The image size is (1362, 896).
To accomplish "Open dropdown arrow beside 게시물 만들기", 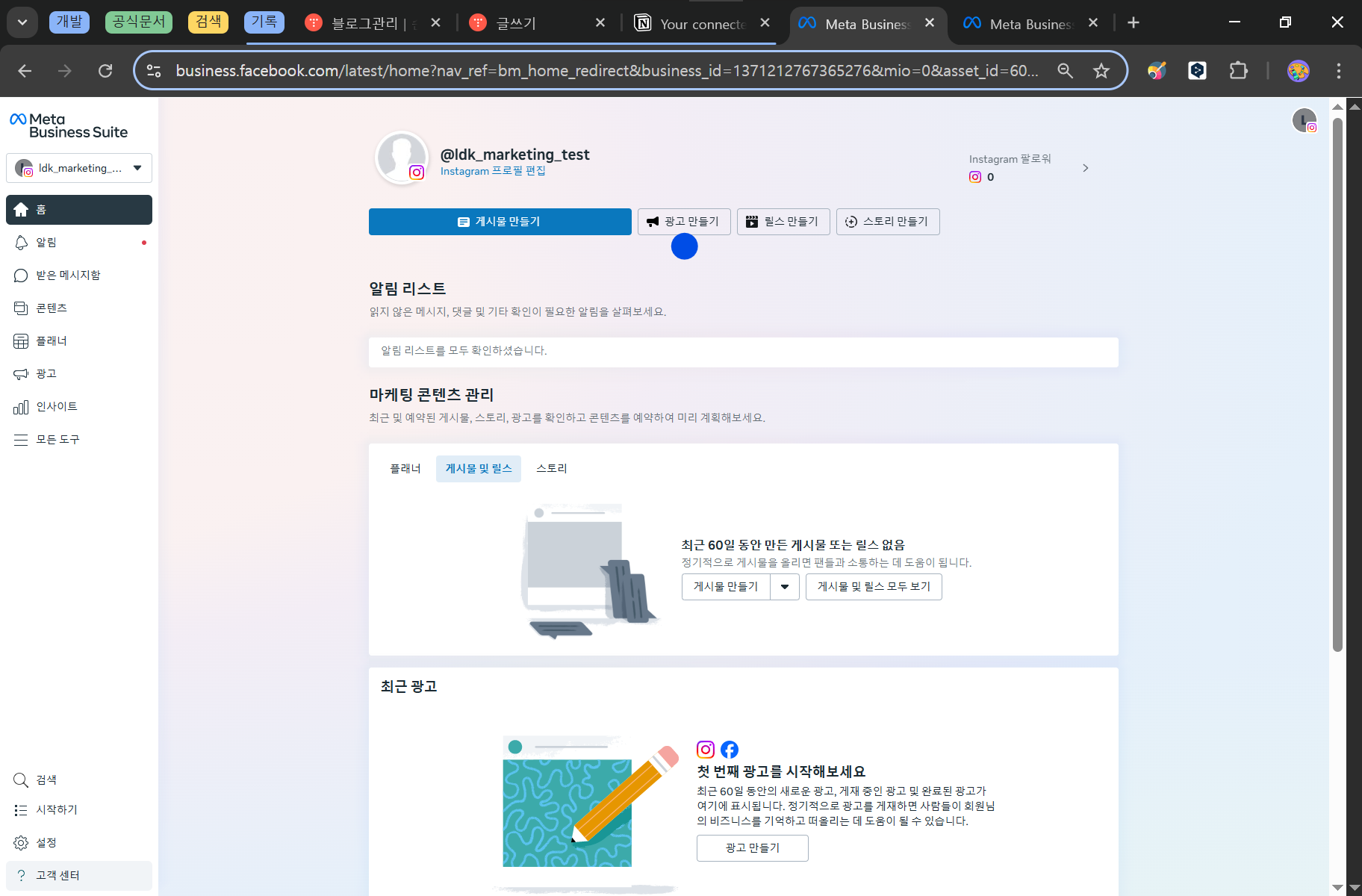I will click(785, 587).
